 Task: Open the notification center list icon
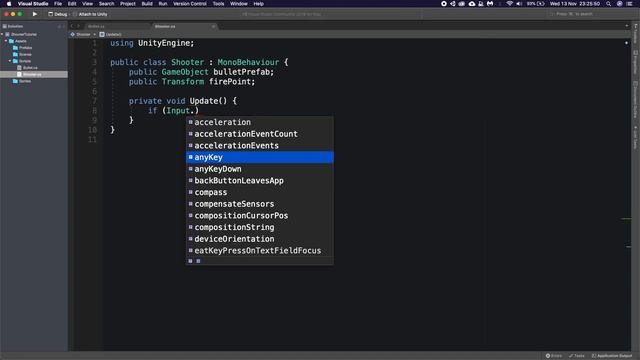click(629, 4)
